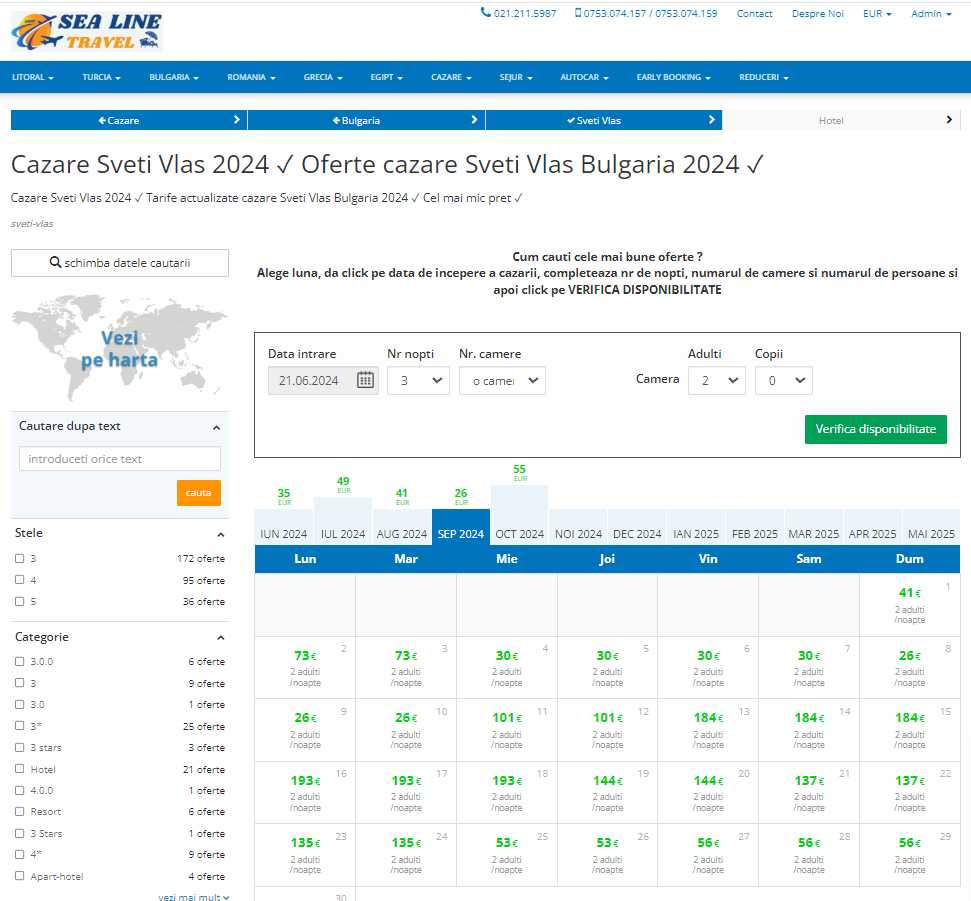Viewport: 971px width, 901px height.
Task: Click the mobile icon beside 0753.074.157
Action: pos(578,12)
